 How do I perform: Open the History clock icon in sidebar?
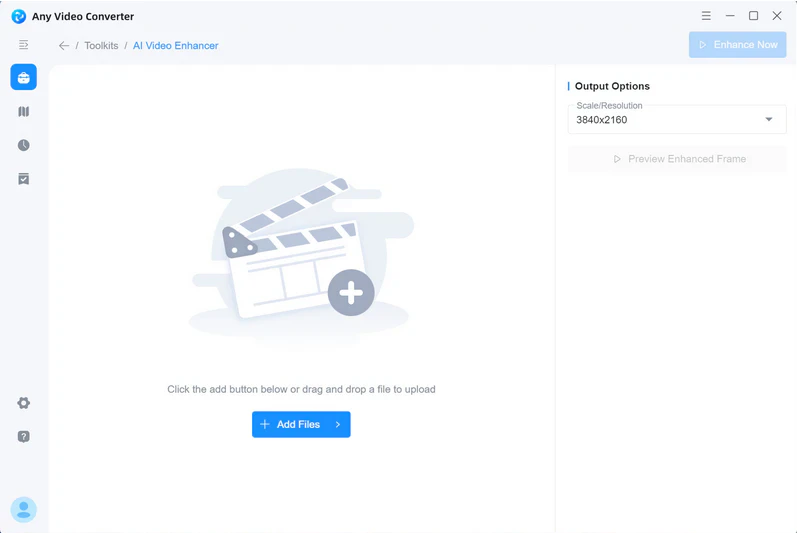(24, 145)
